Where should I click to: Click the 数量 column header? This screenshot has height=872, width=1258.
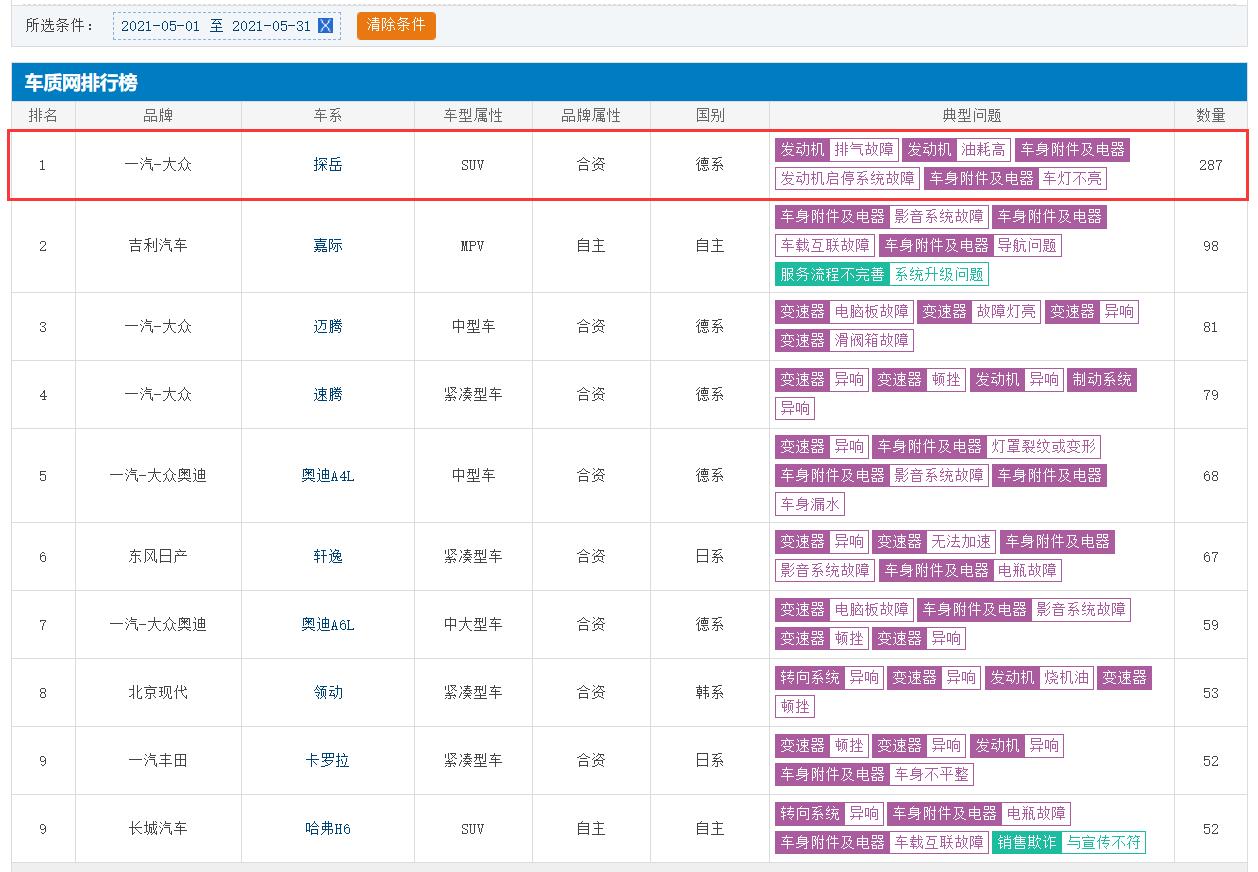pyautogui.click(x=1211, y=116)
